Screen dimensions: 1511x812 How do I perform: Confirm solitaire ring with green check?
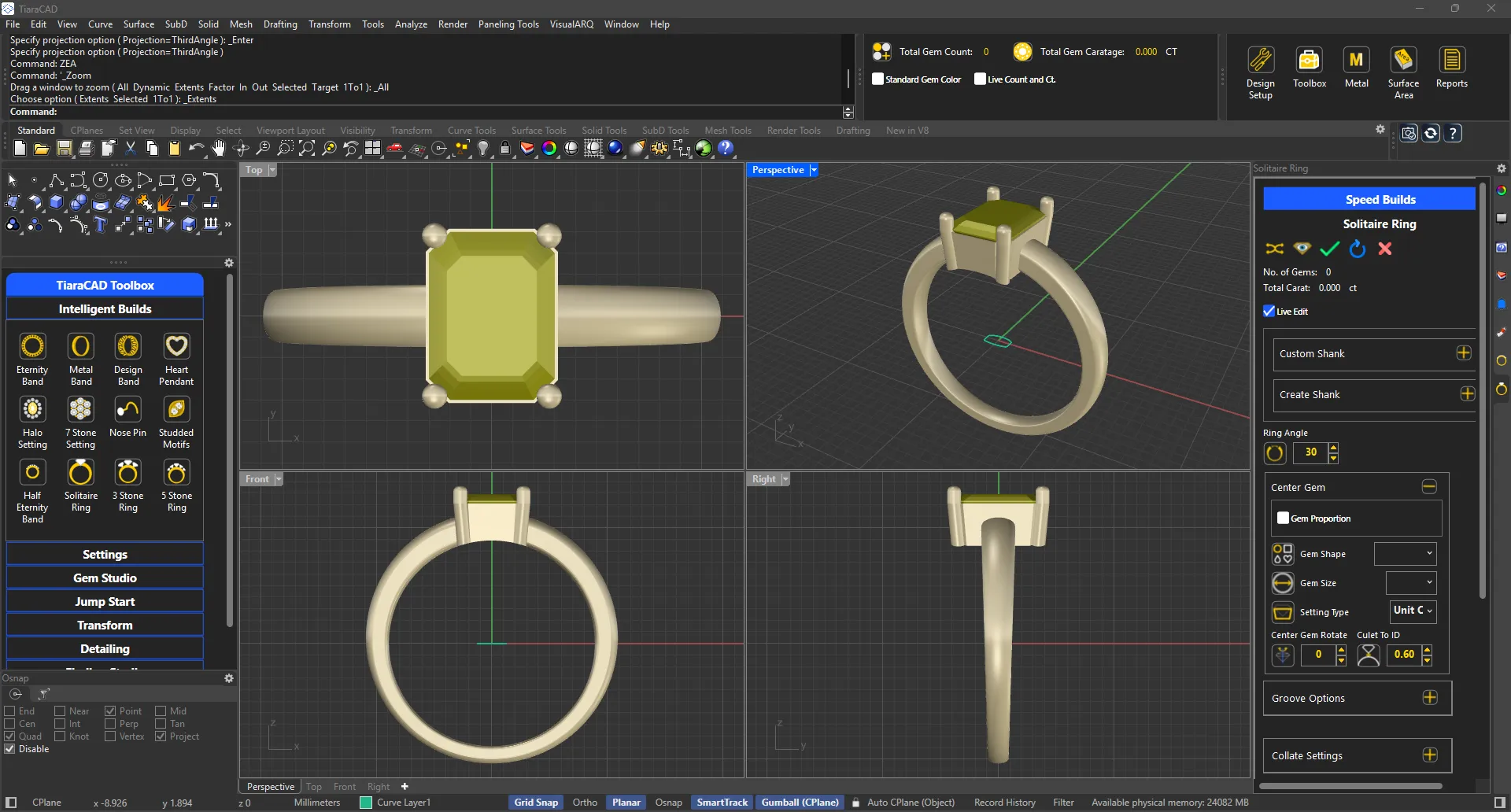point(1329,249)
